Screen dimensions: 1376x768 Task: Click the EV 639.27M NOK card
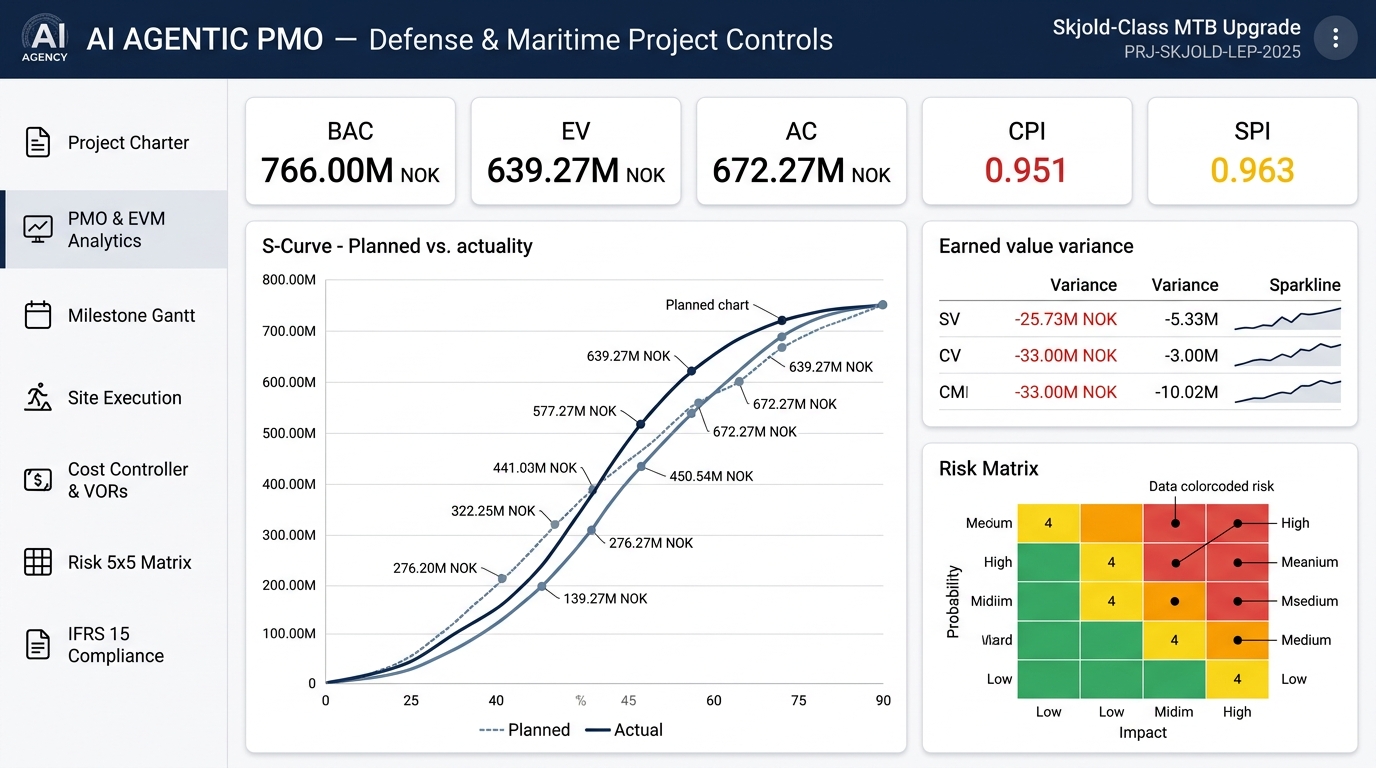point(576,151)
